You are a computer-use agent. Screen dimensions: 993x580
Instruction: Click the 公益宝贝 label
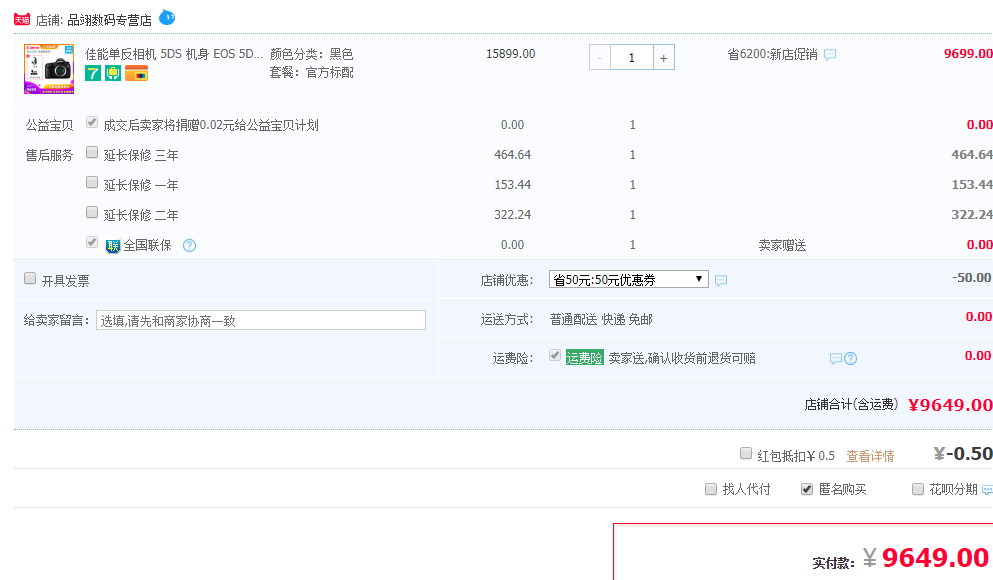49,125
